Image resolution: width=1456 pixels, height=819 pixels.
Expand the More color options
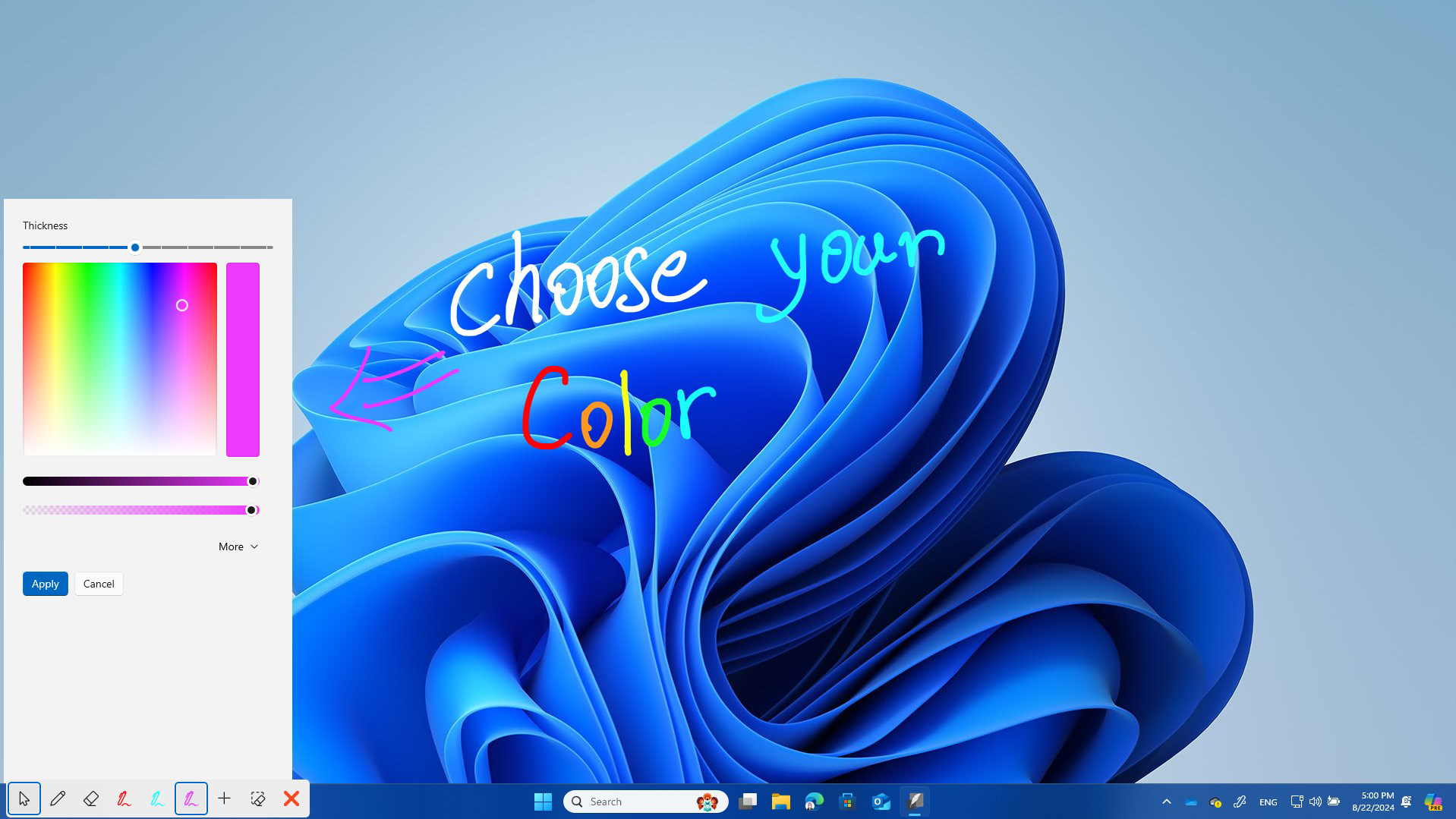238,547
